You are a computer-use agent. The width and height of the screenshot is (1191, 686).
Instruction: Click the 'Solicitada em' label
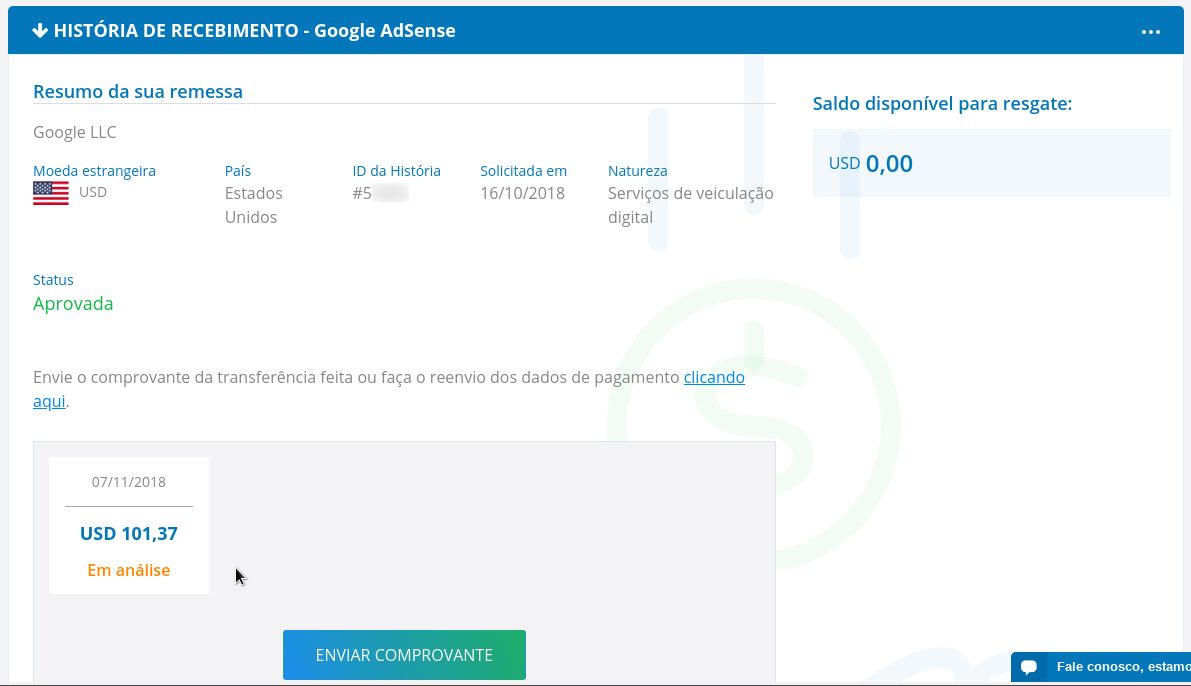523,171
